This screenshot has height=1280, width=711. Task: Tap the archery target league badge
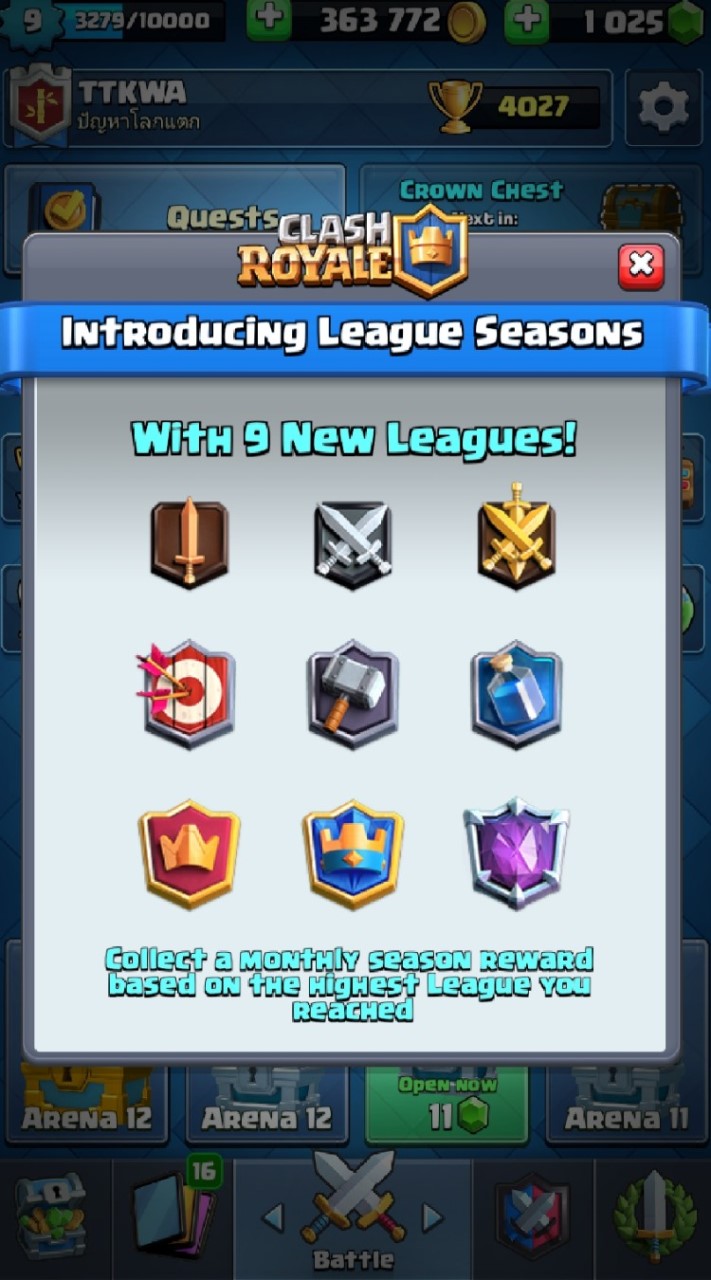(186, 693)
